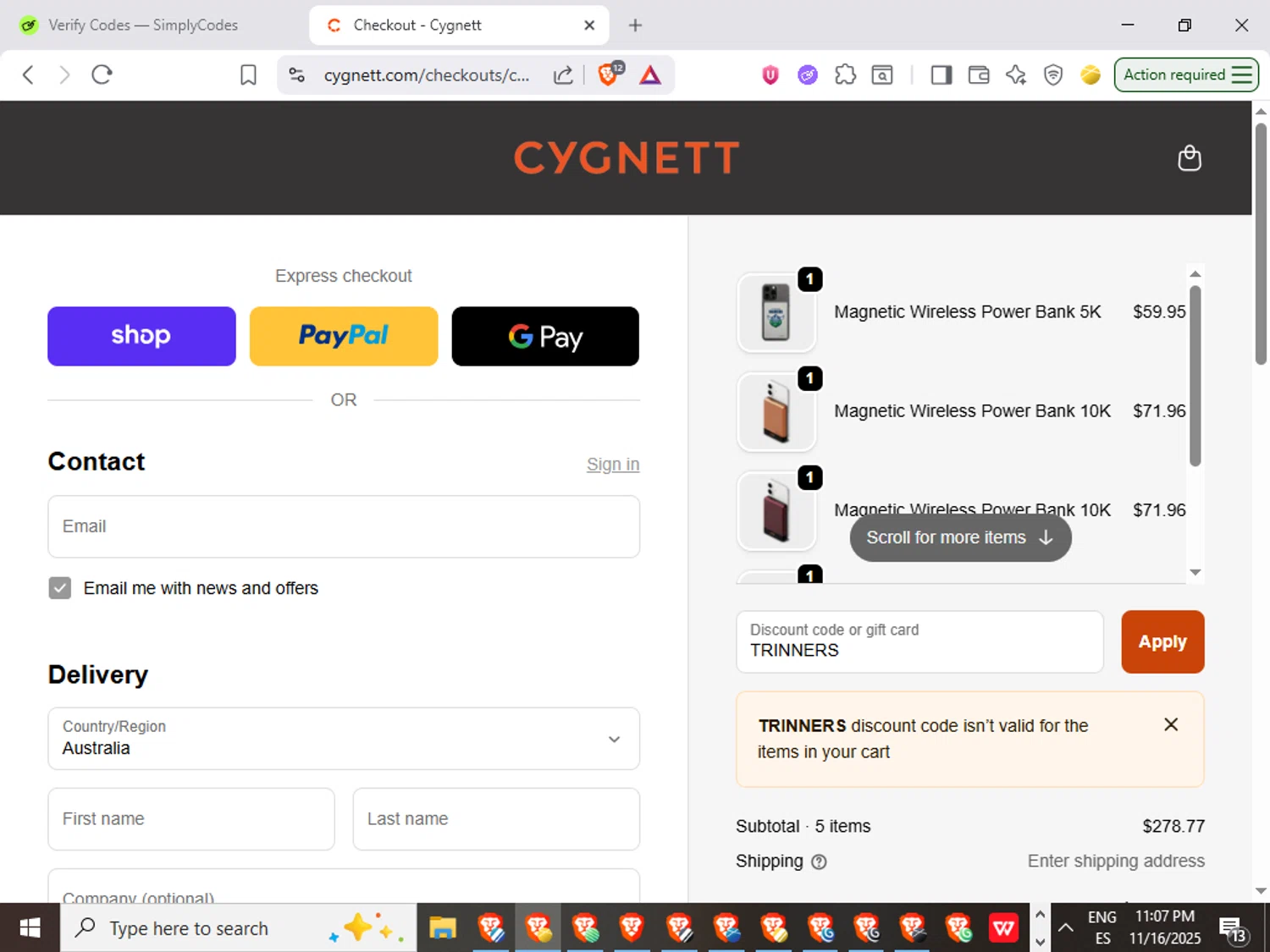This screenshot has height=952, width=1270.
Task: Focus the Email input field
Action: 344,526
